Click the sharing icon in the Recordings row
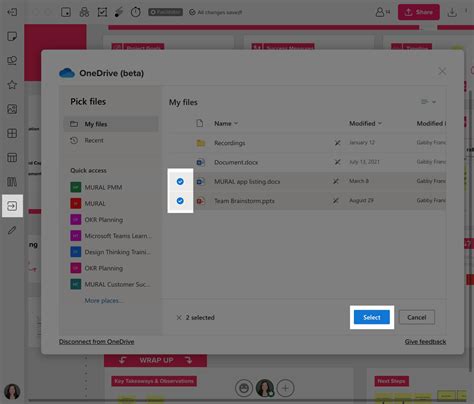 (x=337, y=143)
